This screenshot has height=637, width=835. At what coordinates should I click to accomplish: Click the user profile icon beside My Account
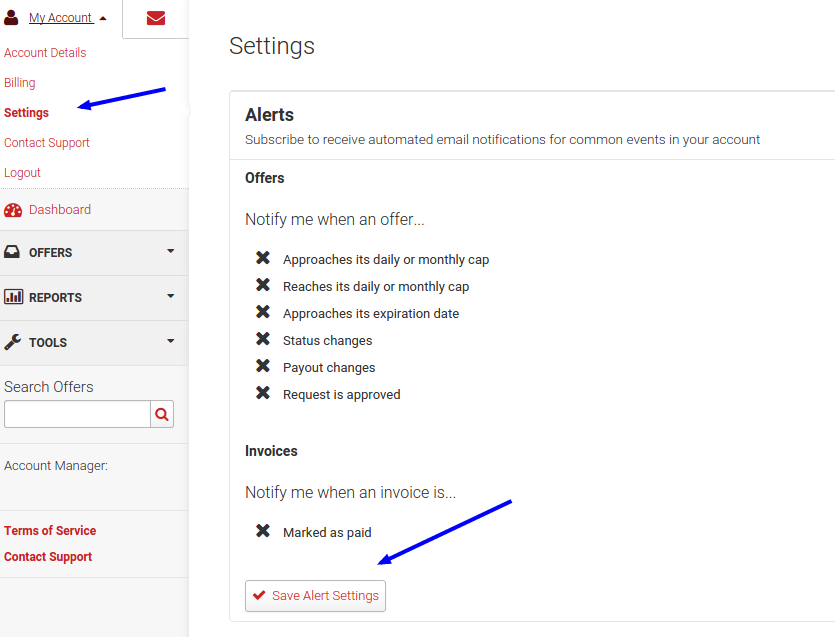11,18
